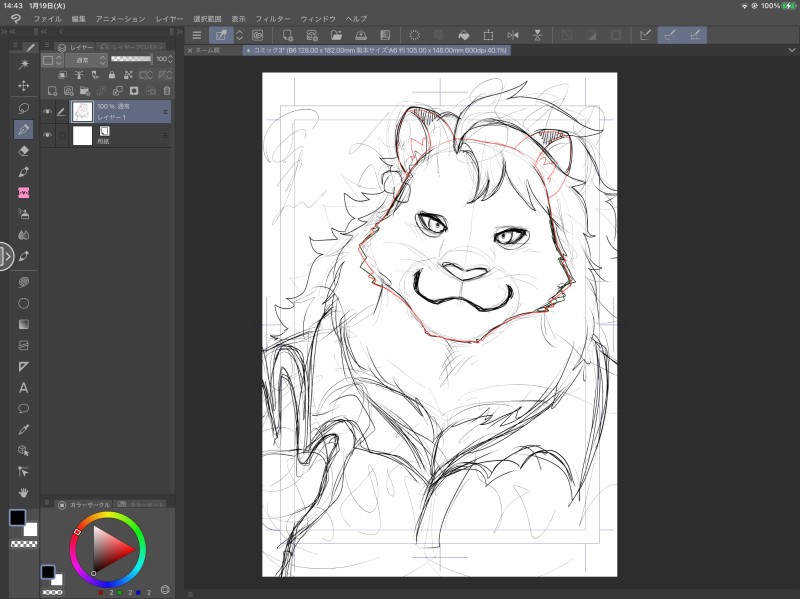This screenshot has height=599, width=800.
Task: Click the scale/rotate transform icon
Action: 488,35
